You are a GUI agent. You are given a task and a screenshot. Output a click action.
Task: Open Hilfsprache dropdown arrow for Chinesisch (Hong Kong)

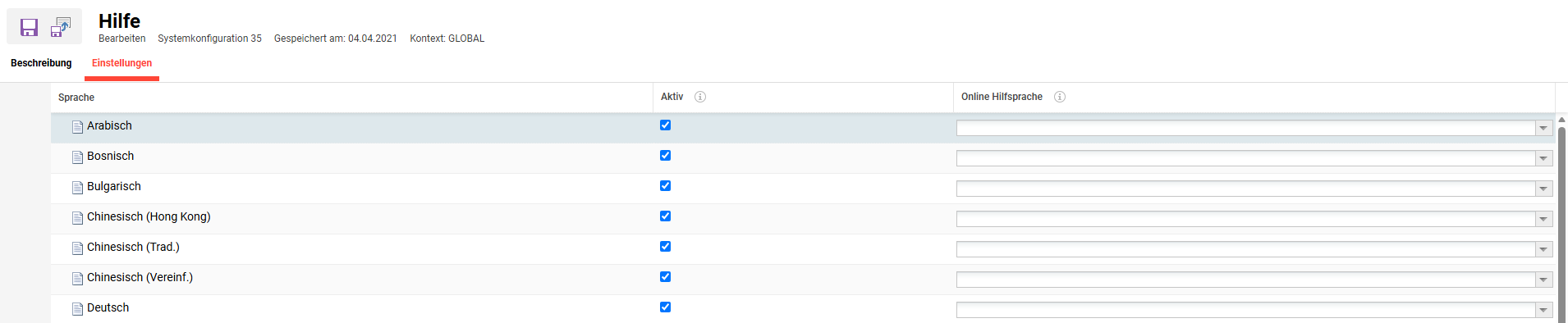pyautogui.click(x=1543, y=219)
